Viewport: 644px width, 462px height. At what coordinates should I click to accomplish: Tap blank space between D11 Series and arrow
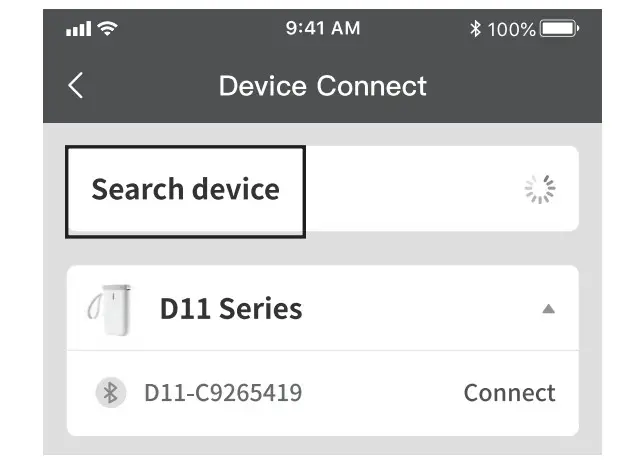click(420, 309)
